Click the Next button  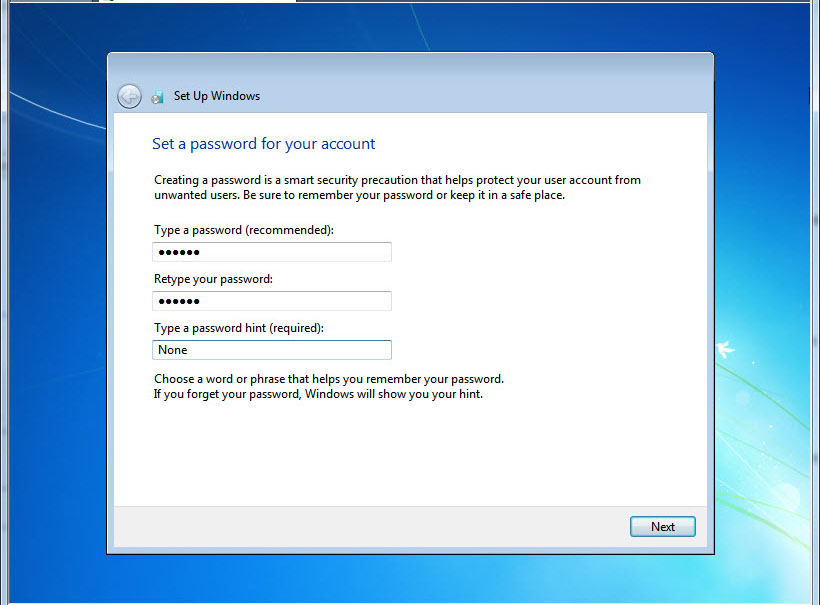tap(662, 526)
